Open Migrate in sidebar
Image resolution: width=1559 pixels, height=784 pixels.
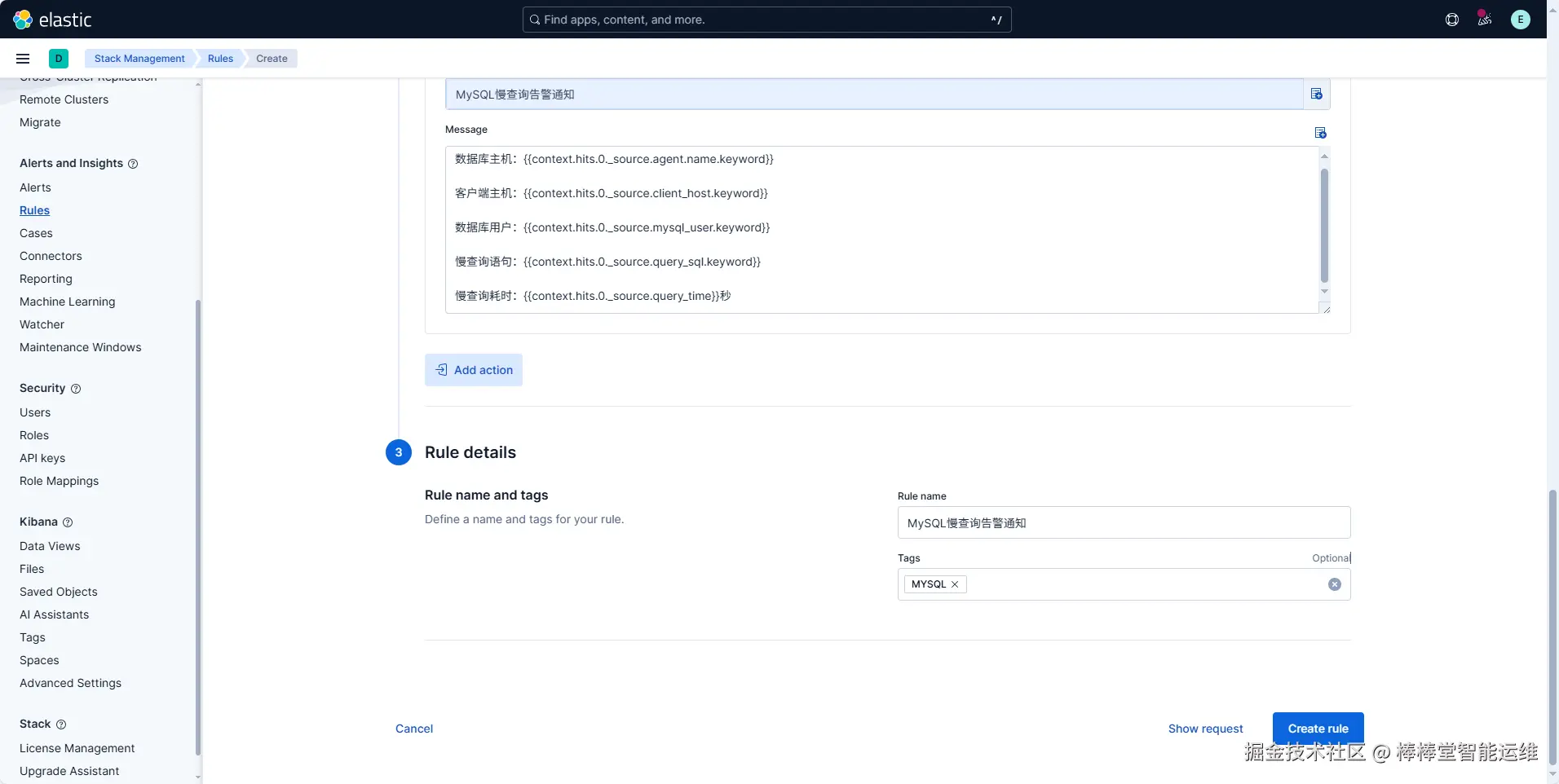click(40, 122)
